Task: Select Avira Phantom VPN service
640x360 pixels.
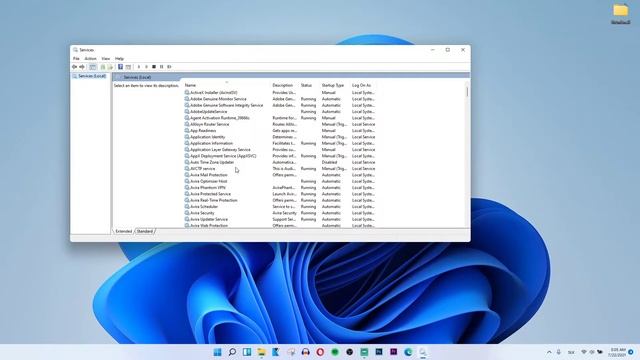Action: tap(280, 188)
